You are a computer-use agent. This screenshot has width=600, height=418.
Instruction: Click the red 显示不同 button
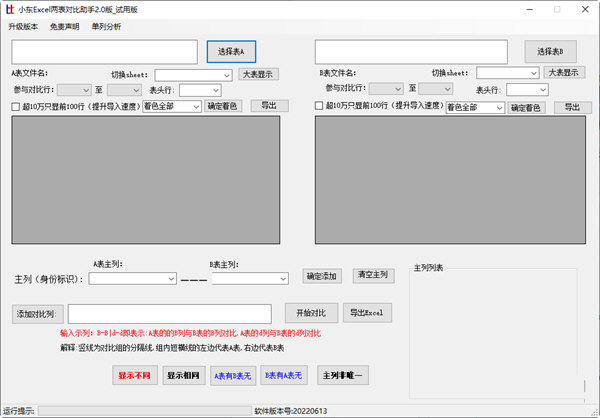pos(135,376)
